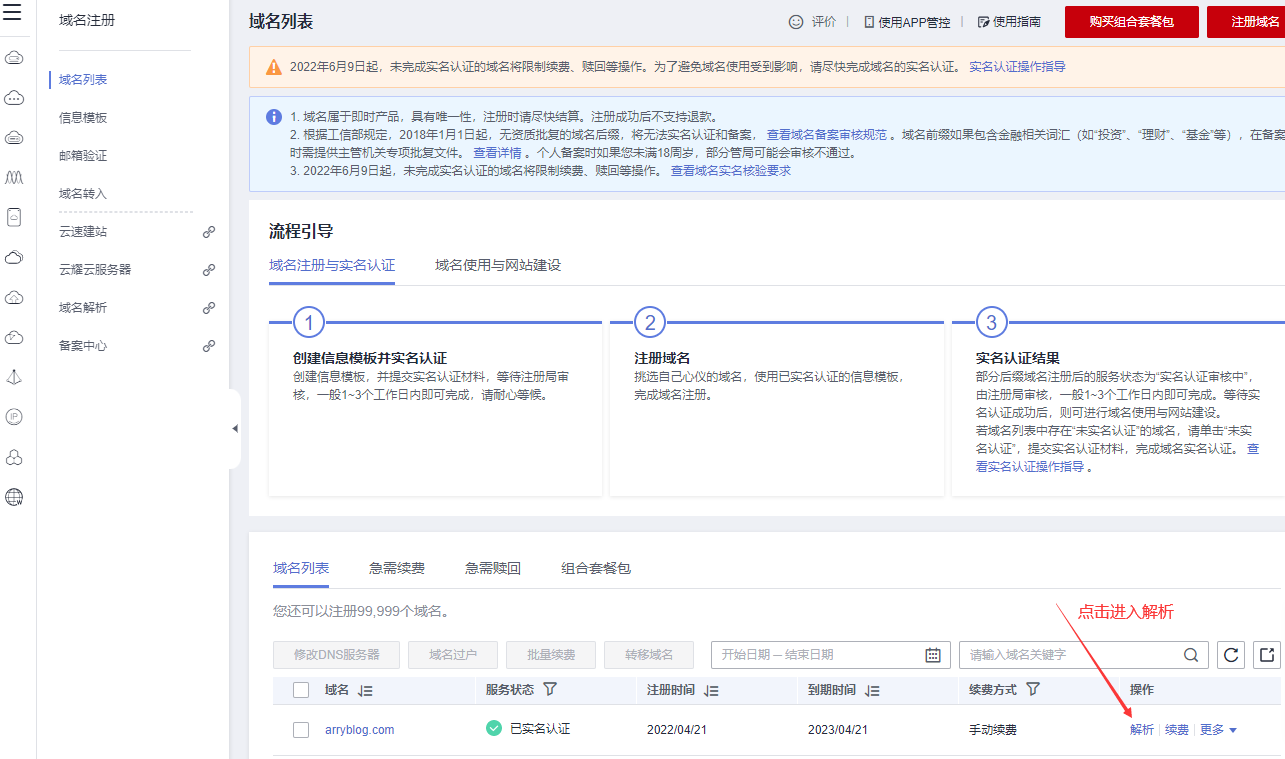
Task: Click the export list icon button
Action: coord(1266,655)
